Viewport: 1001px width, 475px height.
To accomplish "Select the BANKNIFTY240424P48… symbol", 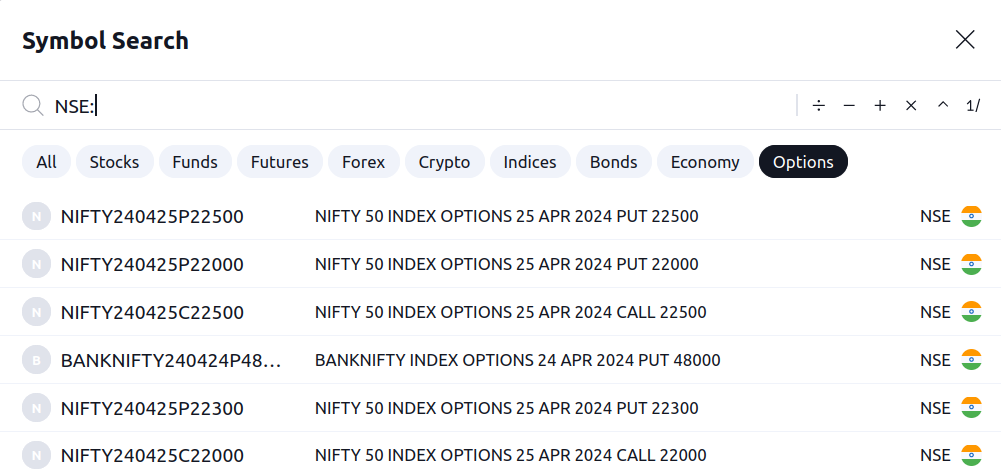I will [170, 360].
